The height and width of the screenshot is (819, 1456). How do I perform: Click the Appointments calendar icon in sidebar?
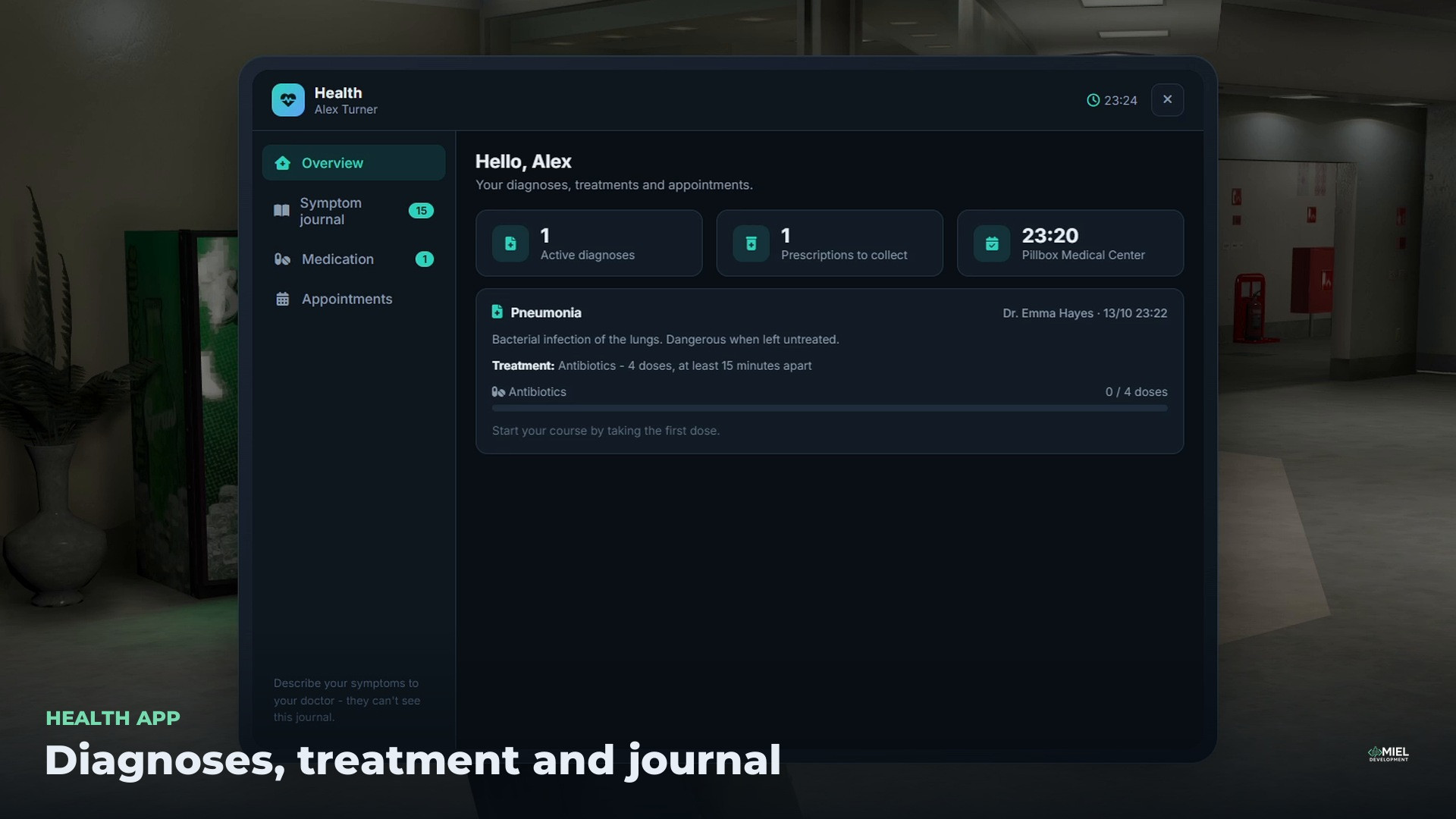(x=283, y=299)
